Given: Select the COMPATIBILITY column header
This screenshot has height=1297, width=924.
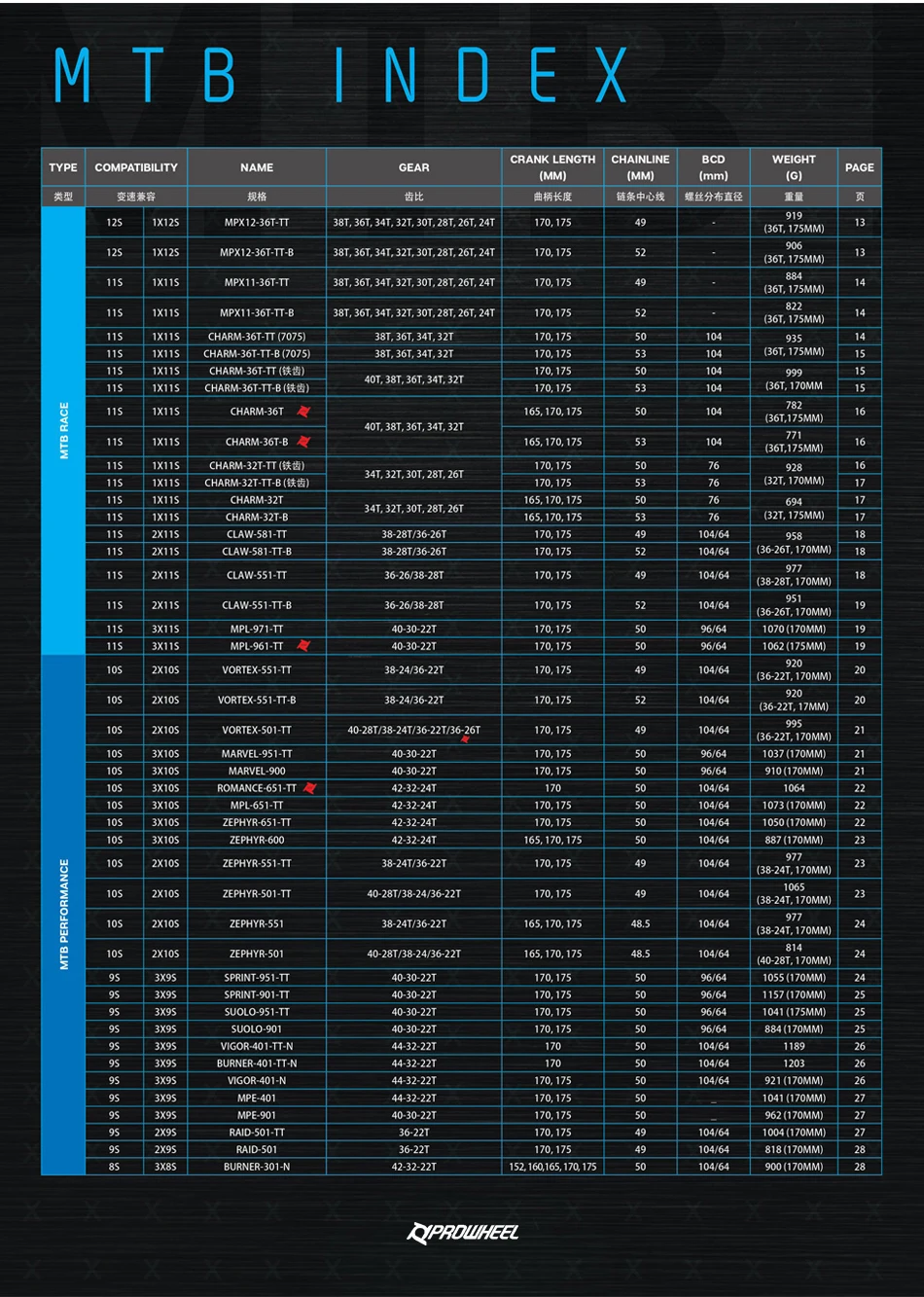Looking at the screenshot, I should point(136,167).
